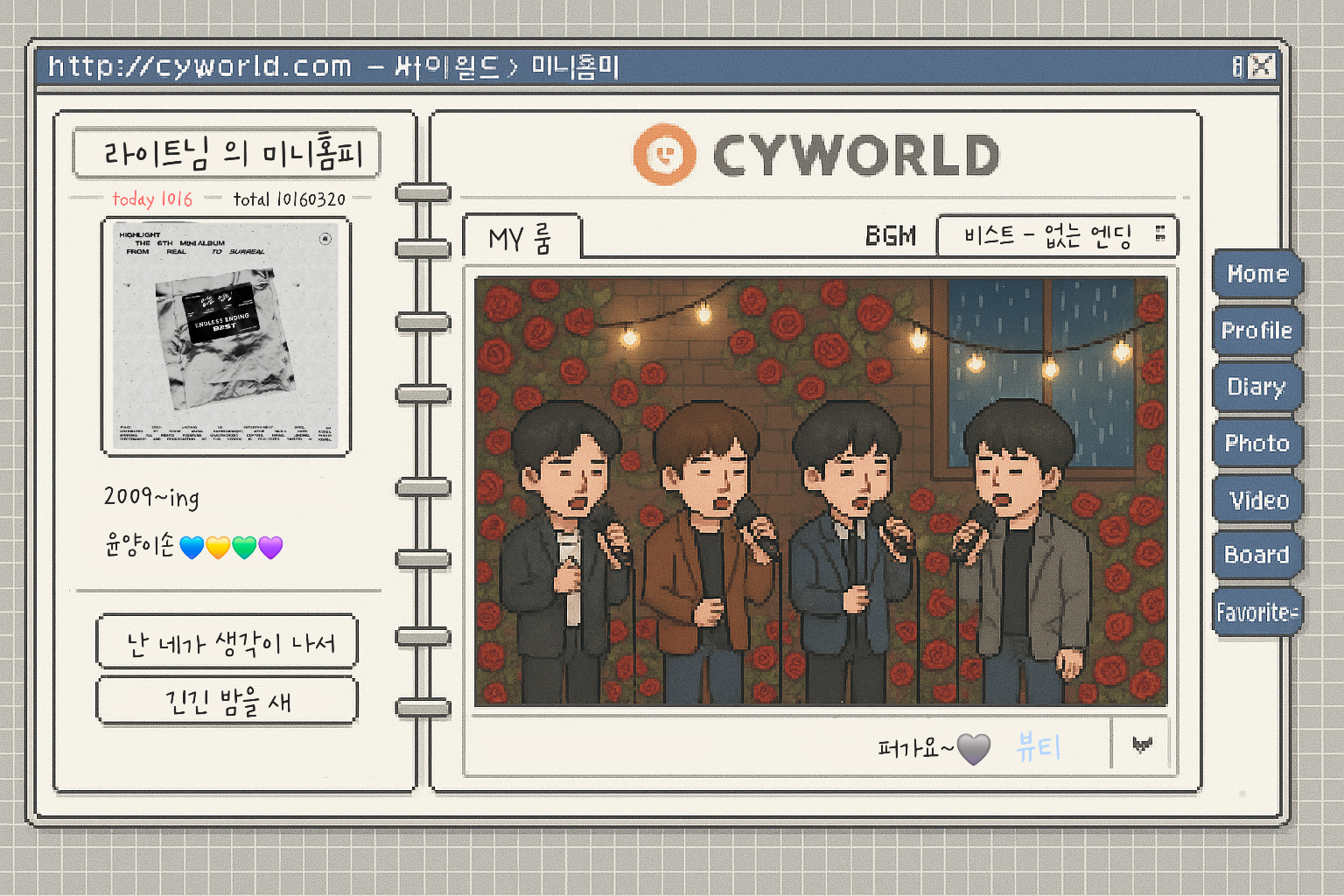
Task: Click the 뷰티 link
Action: coord(1039,747)
